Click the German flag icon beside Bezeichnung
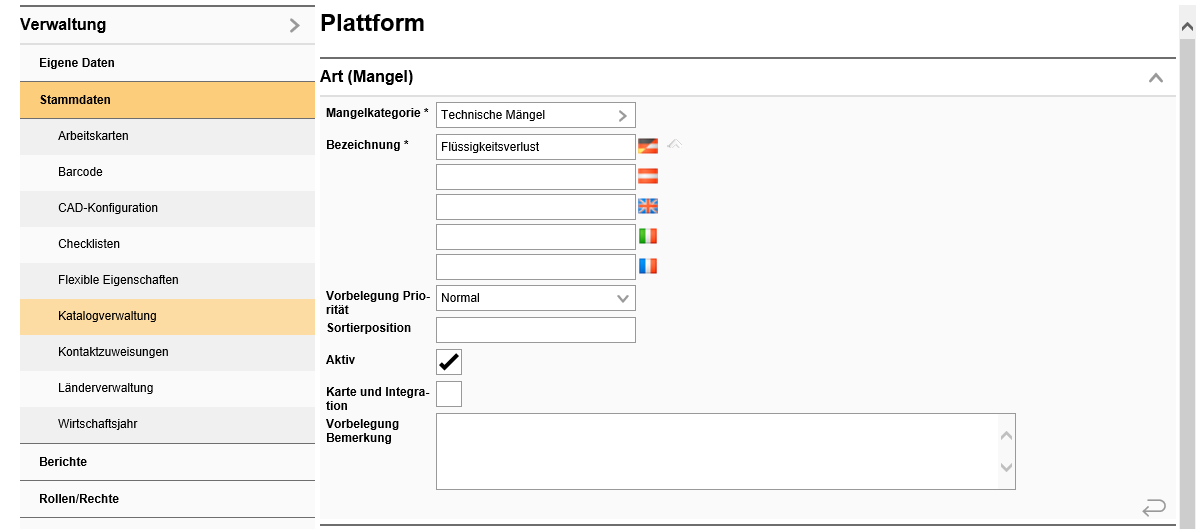This screenshot has height=529, width=1198. [x=648, y=146]
